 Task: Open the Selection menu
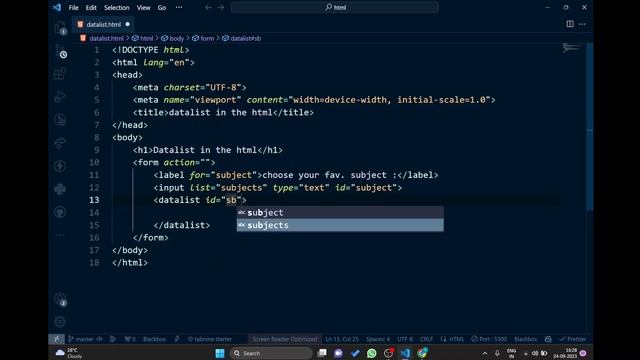click(x=116, y=7)
